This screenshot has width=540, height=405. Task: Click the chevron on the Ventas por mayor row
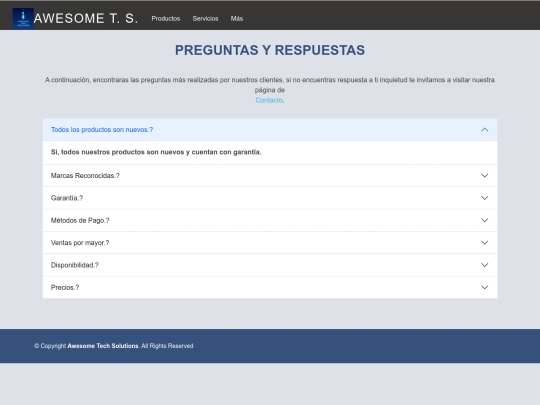point(484,243)
